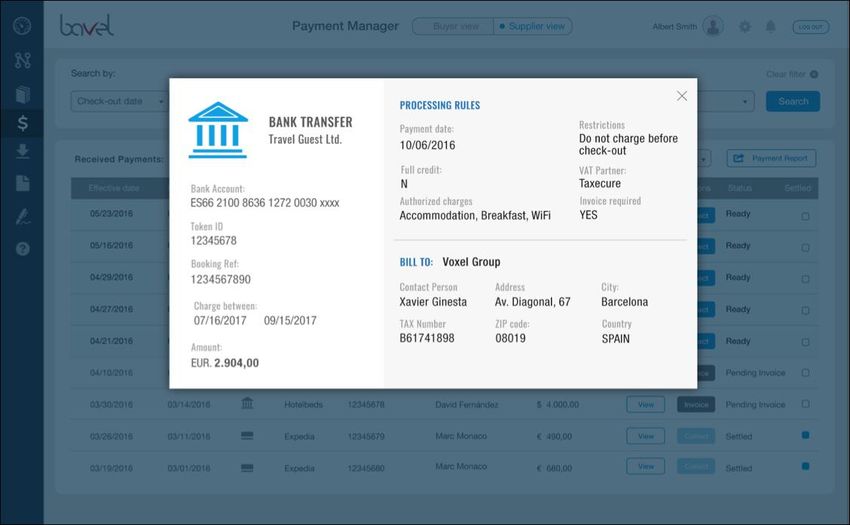
Task: Sort by Effective date column header
Action: tap(114, 188)
